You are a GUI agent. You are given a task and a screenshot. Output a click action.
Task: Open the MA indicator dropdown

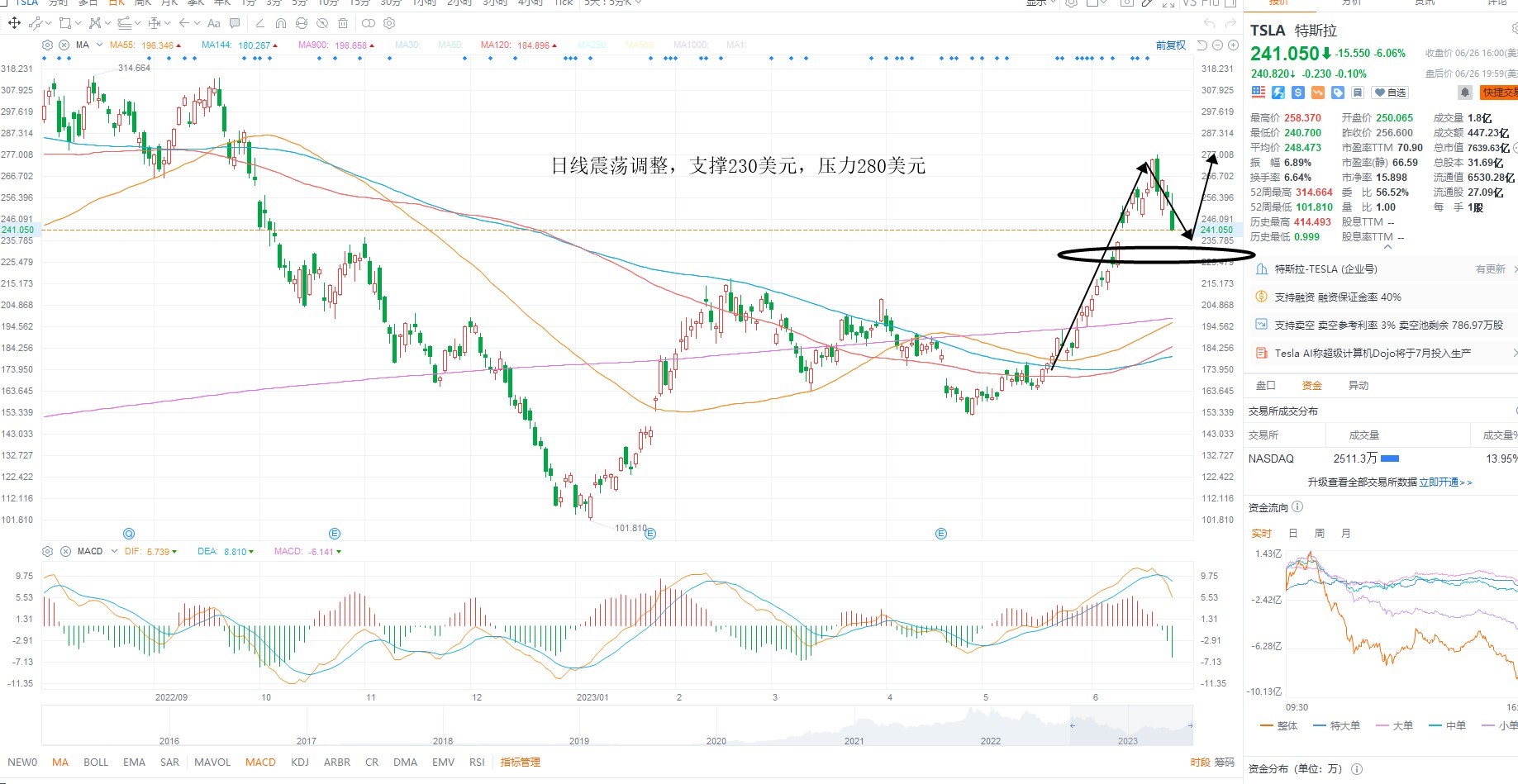(x=99, y=45)
